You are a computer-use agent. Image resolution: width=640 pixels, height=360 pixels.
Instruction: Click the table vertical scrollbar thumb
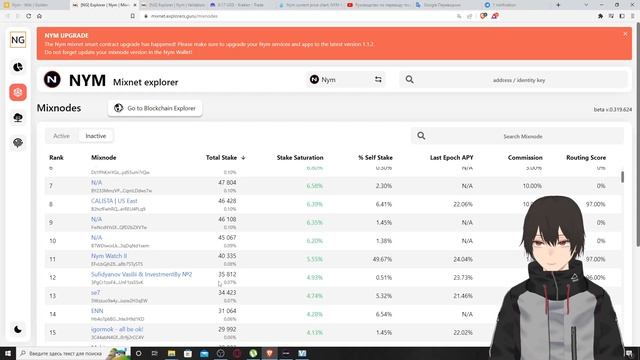click(x=622, y=177)
